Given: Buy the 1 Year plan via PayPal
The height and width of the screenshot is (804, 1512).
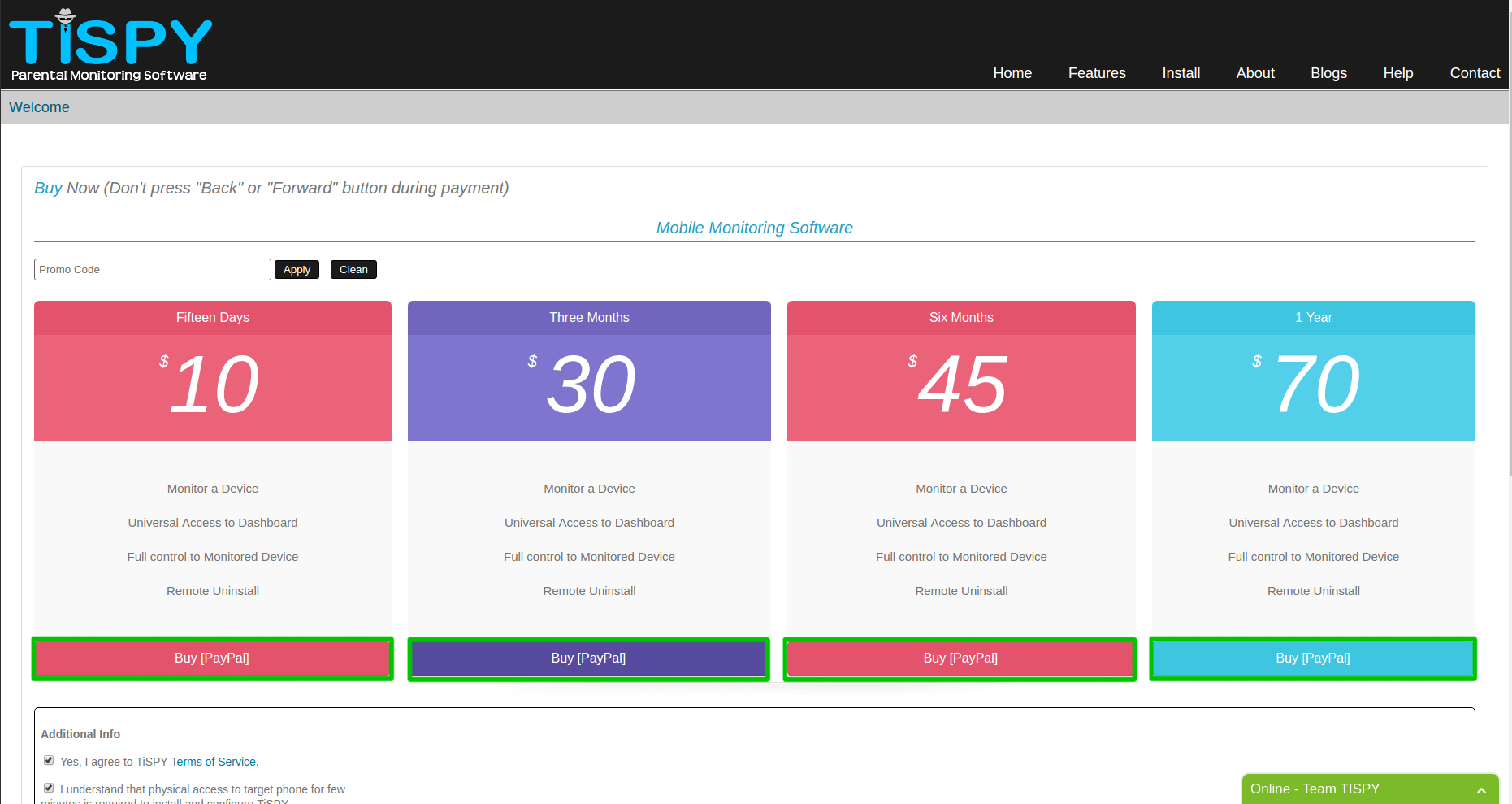Looking at the screenshot, I should tap(1313, 658).
